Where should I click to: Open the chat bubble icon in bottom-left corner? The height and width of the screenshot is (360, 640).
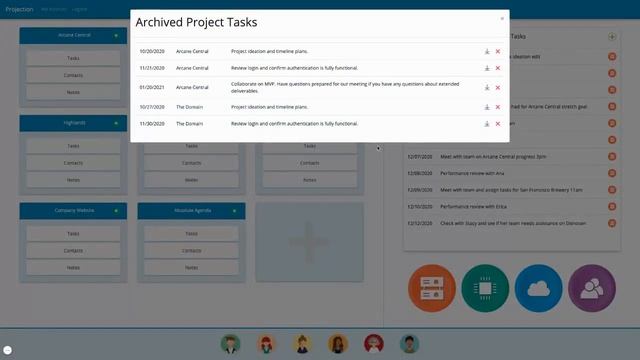point(7,350)
